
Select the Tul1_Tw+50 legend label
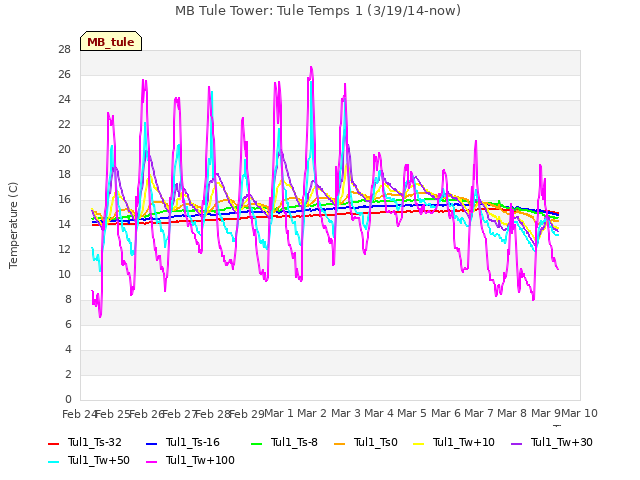pos(99,460)
